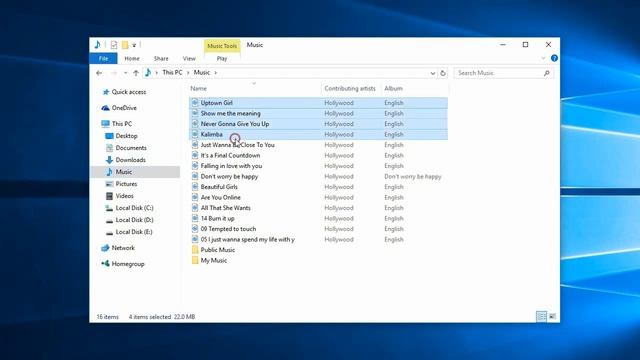Click the music note window icon in title bar

click(x=98, y=45)
